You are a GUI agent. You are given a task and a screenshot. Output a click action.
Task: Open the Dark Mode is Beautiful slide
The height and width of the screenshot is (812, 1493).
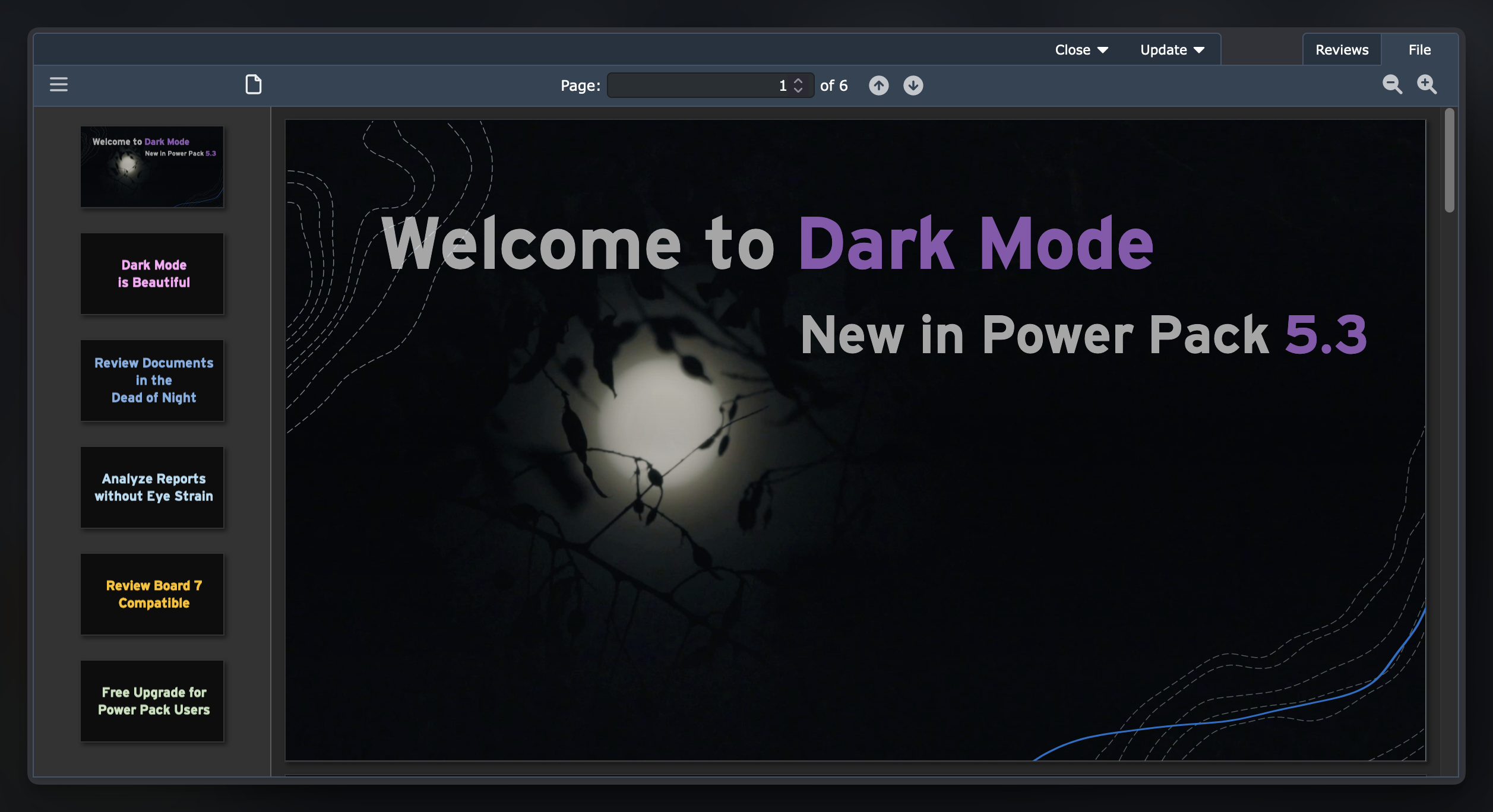152,274
